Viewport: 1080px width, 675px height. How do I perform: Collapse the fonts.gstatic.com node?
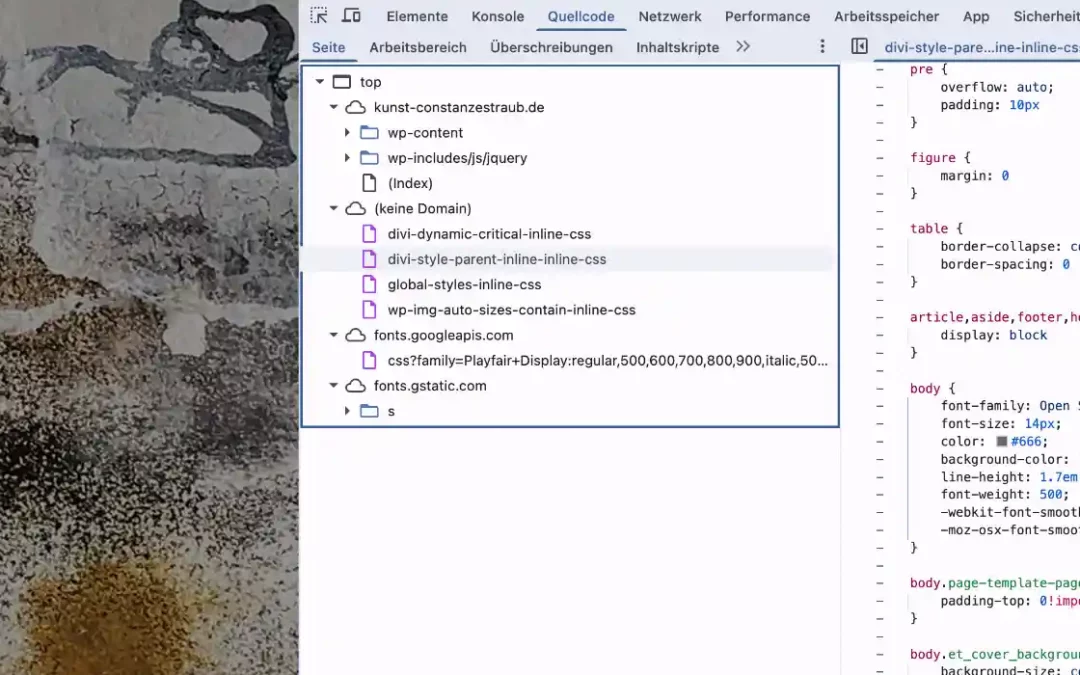point(333,386)
